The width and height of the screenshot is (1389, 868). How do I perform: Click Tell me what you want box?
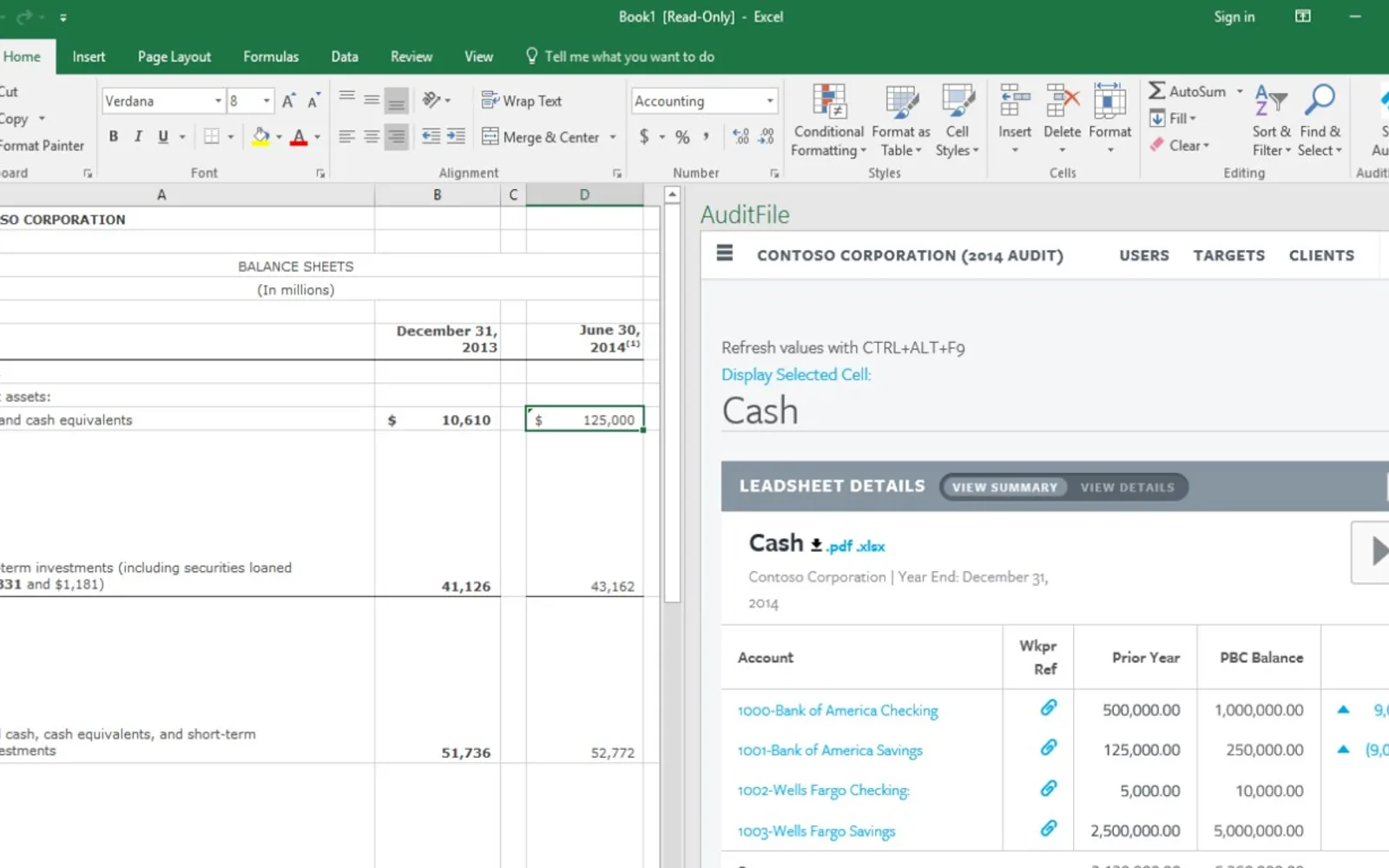point(620,56)
